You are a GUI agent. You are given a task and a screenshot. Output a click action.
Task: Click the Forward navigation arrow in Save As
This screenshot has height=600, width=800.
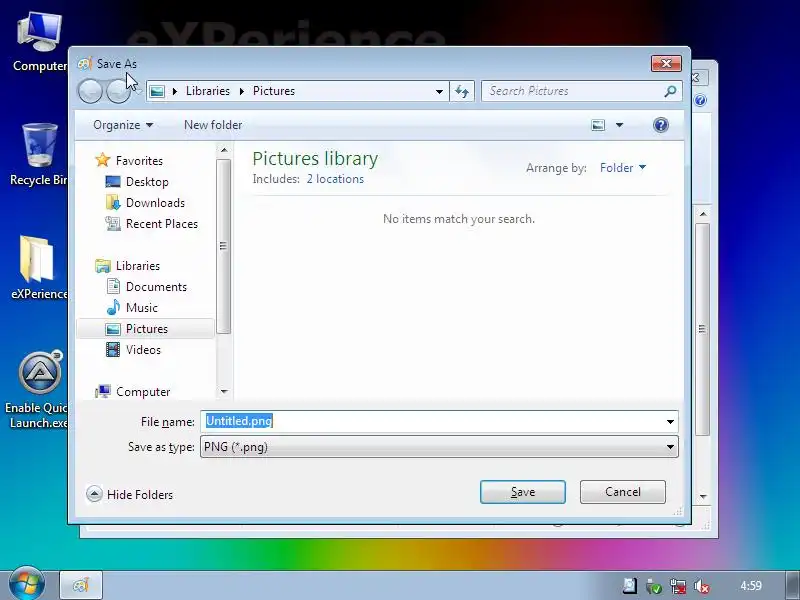pyautogui.click(x=118, y=91)
